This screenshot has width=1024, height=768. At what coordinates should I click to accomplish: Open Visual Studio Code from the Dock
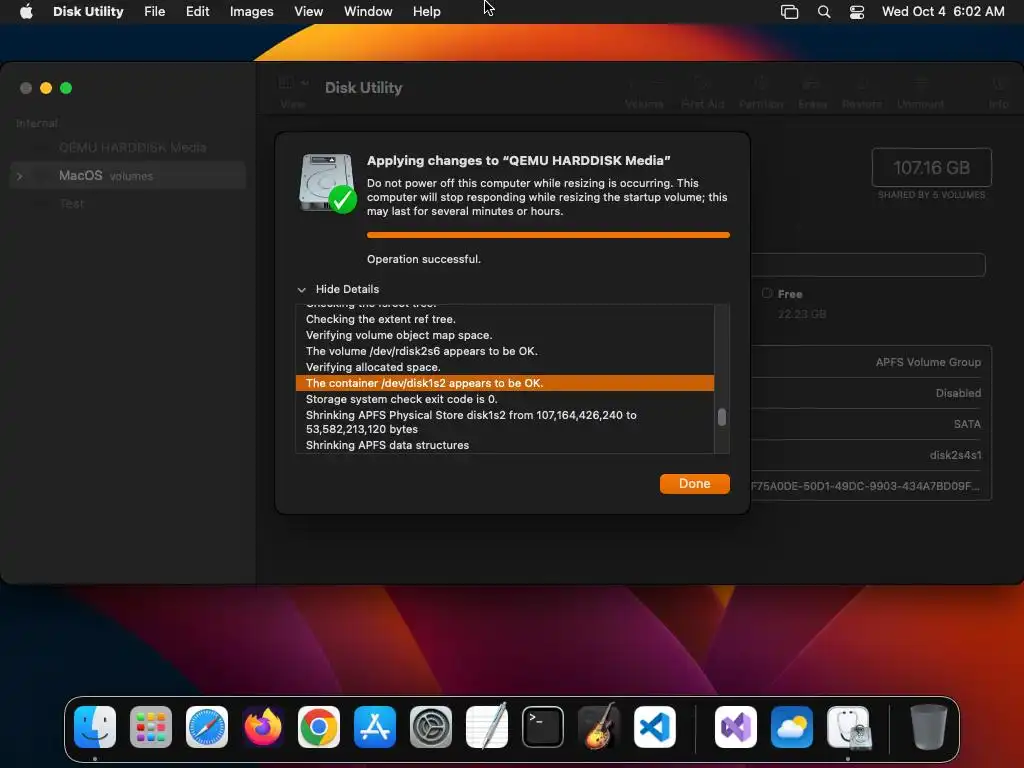click(x=654, y=727)
